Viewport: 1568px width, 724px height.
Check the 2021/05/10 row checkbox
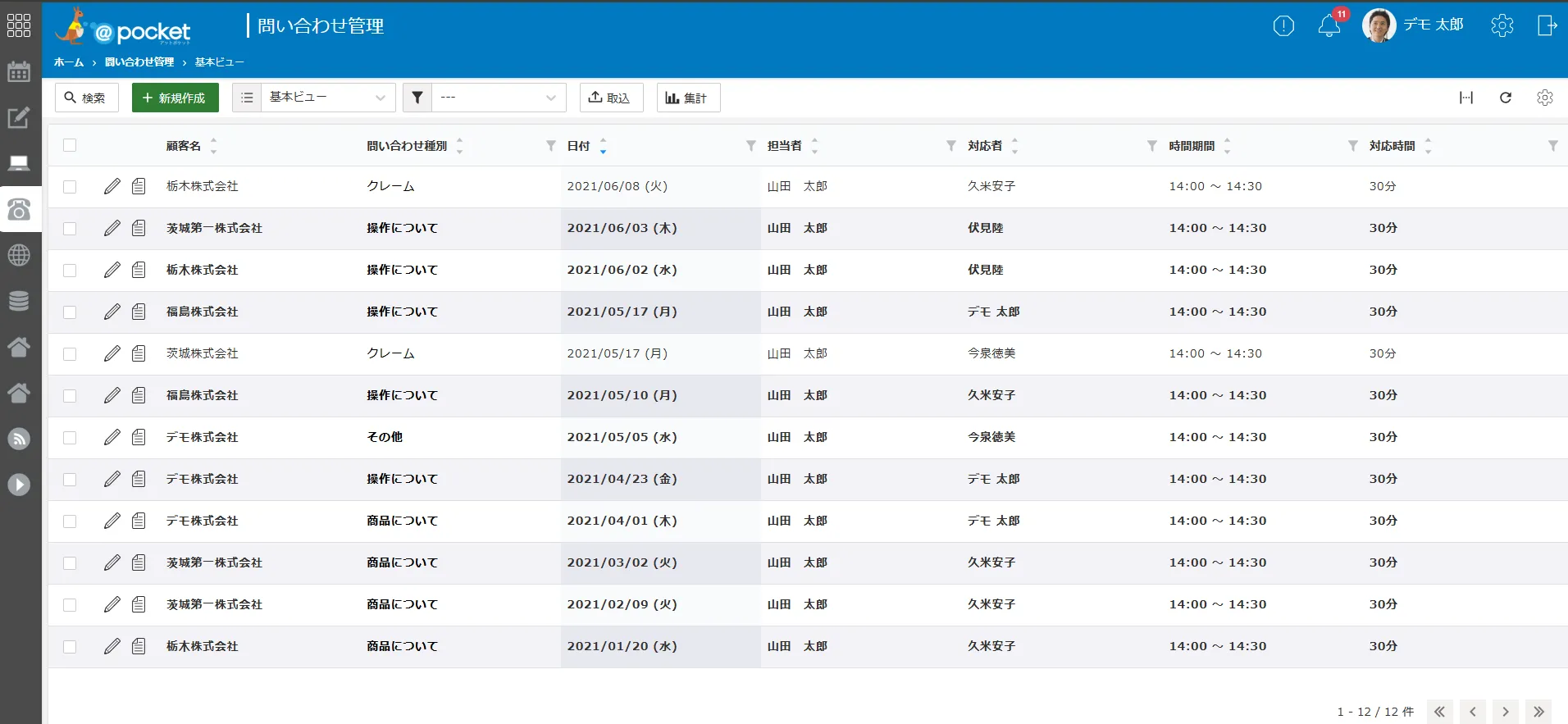pos(70,396)
